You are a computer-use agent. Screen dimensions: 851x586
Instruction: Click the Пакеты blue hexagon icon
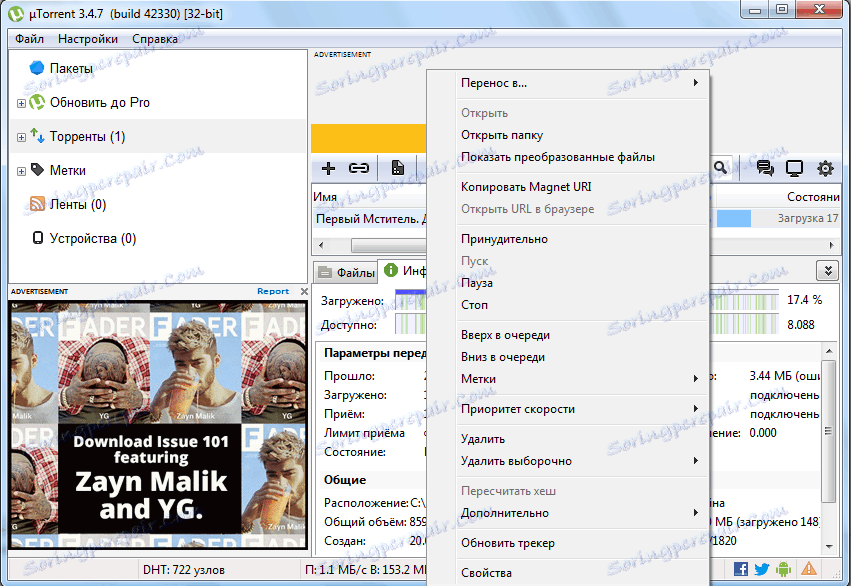pos(37,68)
